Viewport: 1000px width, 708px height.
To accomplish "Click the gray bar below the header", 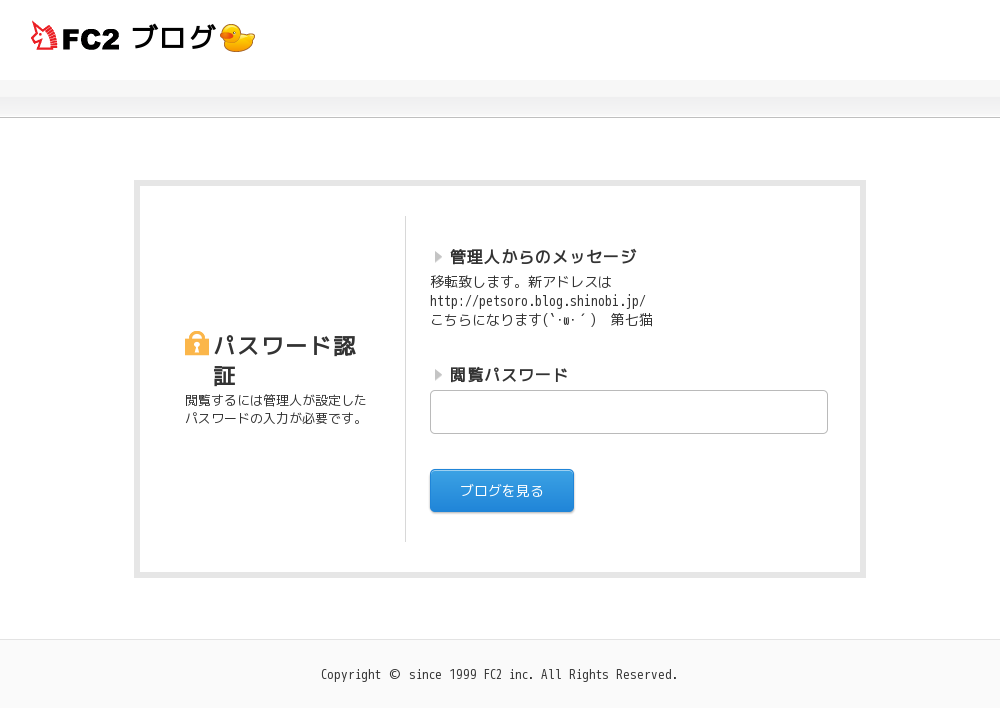I will tap(500, 106).
